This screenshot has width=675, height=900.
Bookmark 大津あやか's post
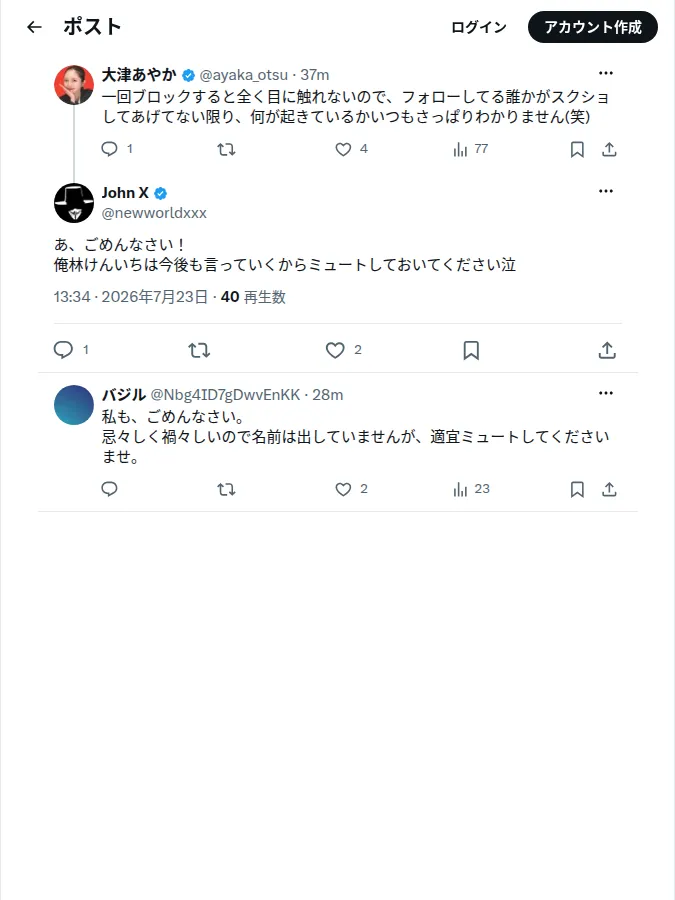click(577, 150)
